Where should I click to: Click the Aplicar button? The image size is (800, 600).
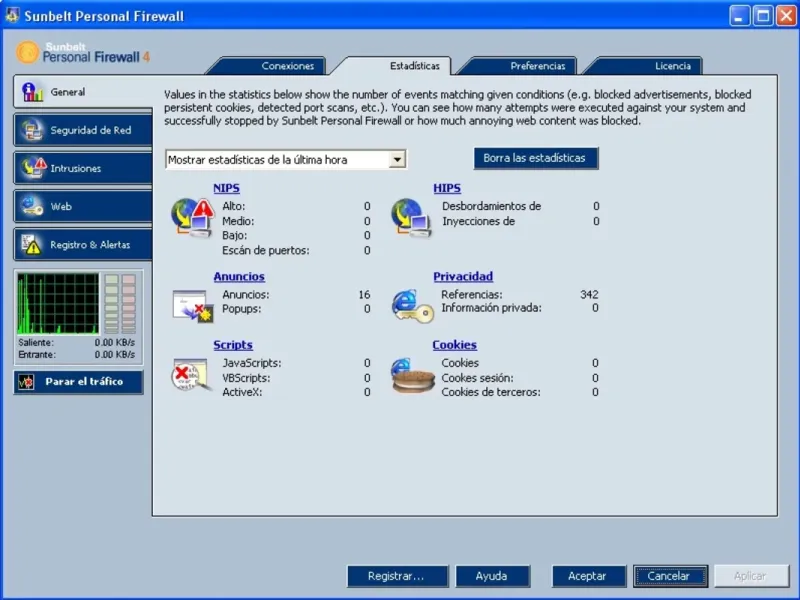pyautogui.click(x=751, y=576)
